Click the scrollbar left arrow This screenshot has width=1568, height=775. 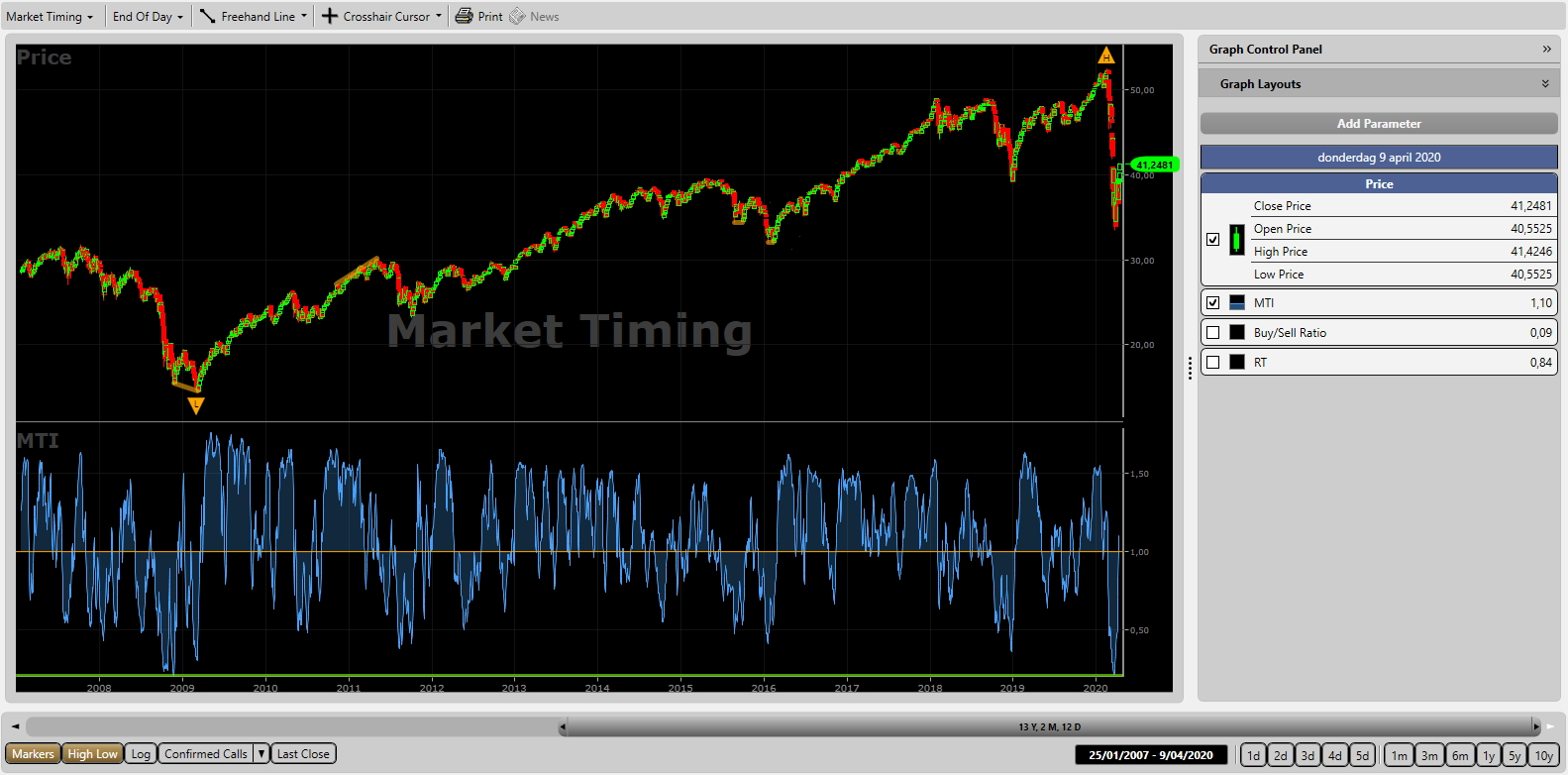click(x=15, y=726)
